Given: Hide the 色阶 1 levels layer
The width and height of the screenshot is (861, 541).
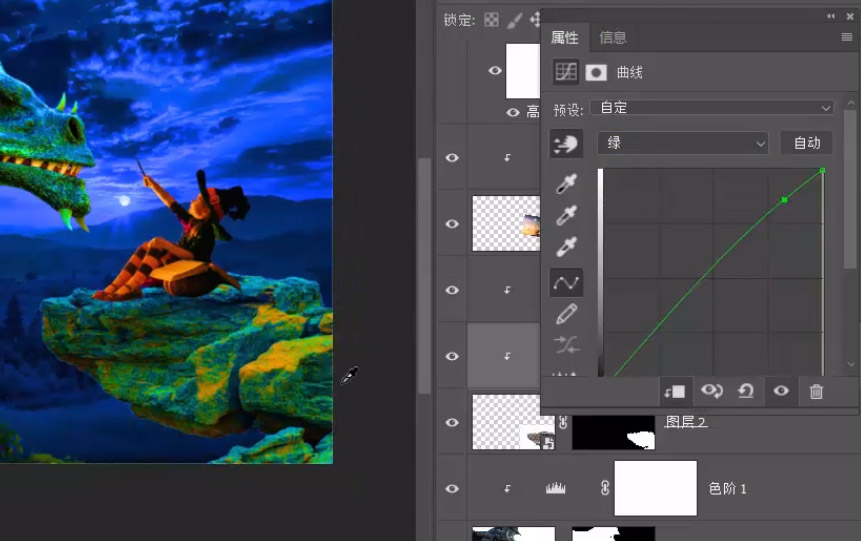Looking at the screenshot, I should pos(452,488).
